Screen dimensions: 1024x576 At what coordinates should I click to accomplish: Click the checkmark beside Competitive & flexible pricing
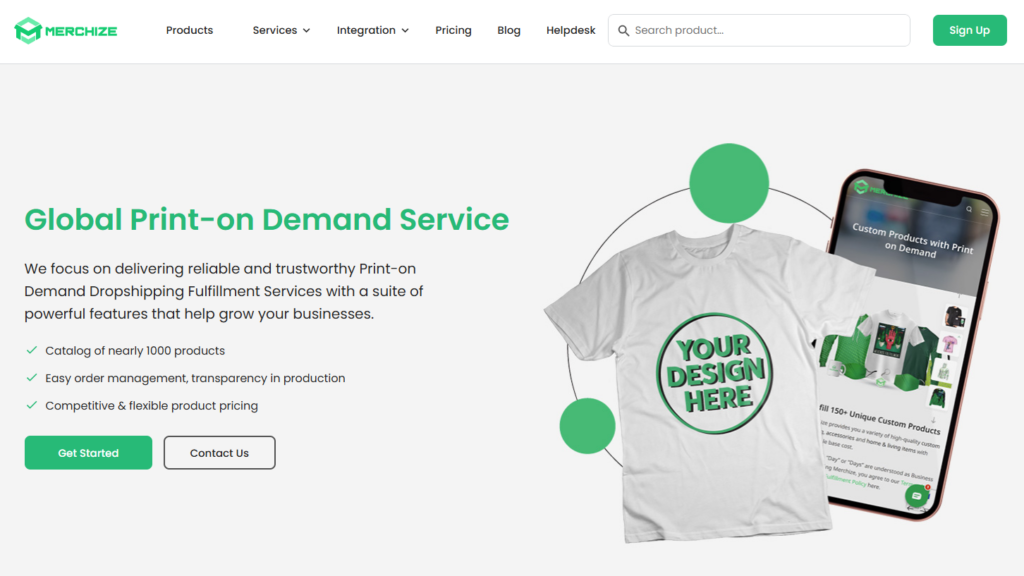click(x=31, y=405)
